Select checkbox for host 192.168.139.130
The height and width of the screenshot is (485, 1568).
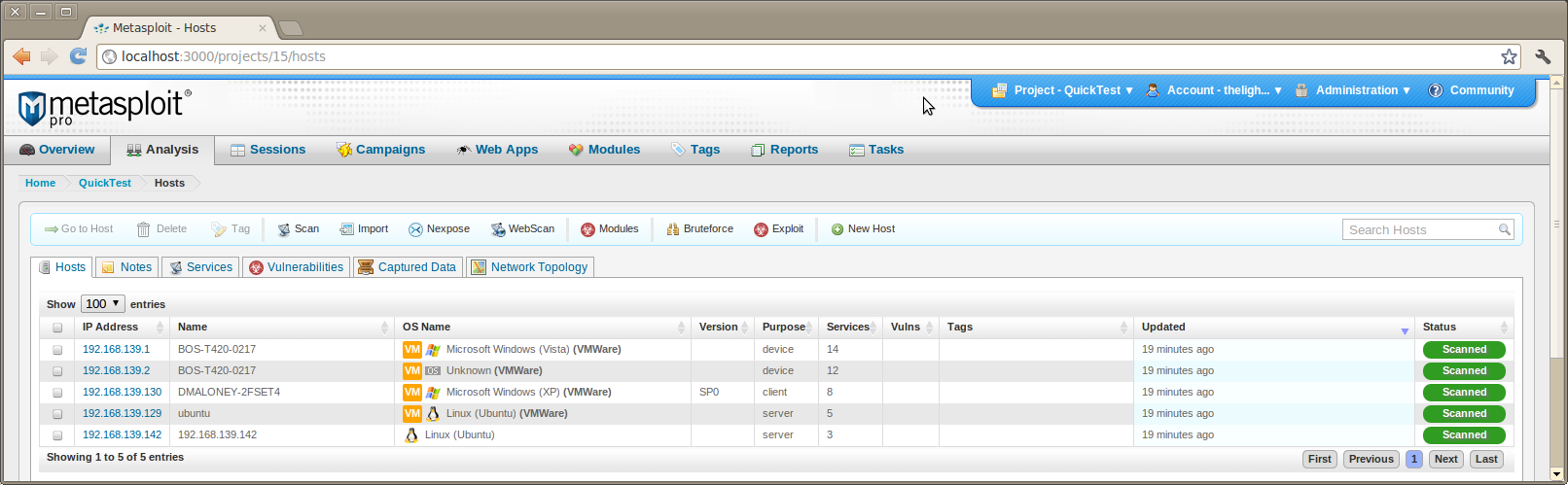[x=57, y=393]
